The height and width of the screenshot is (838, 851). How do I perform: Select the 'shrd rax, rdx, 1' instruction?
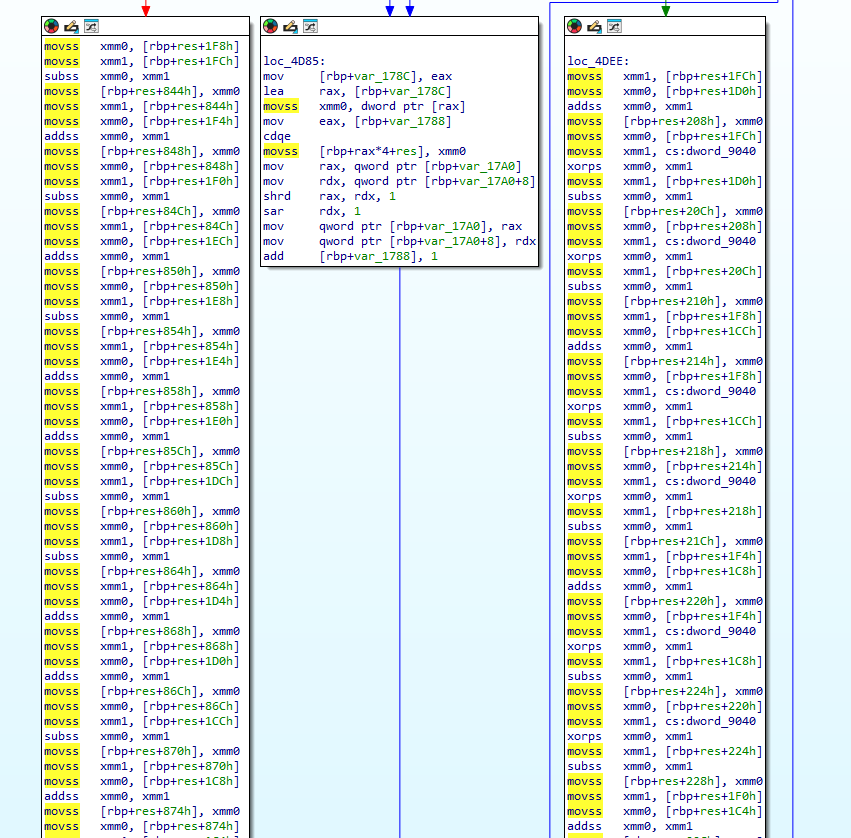pos(329,196)
